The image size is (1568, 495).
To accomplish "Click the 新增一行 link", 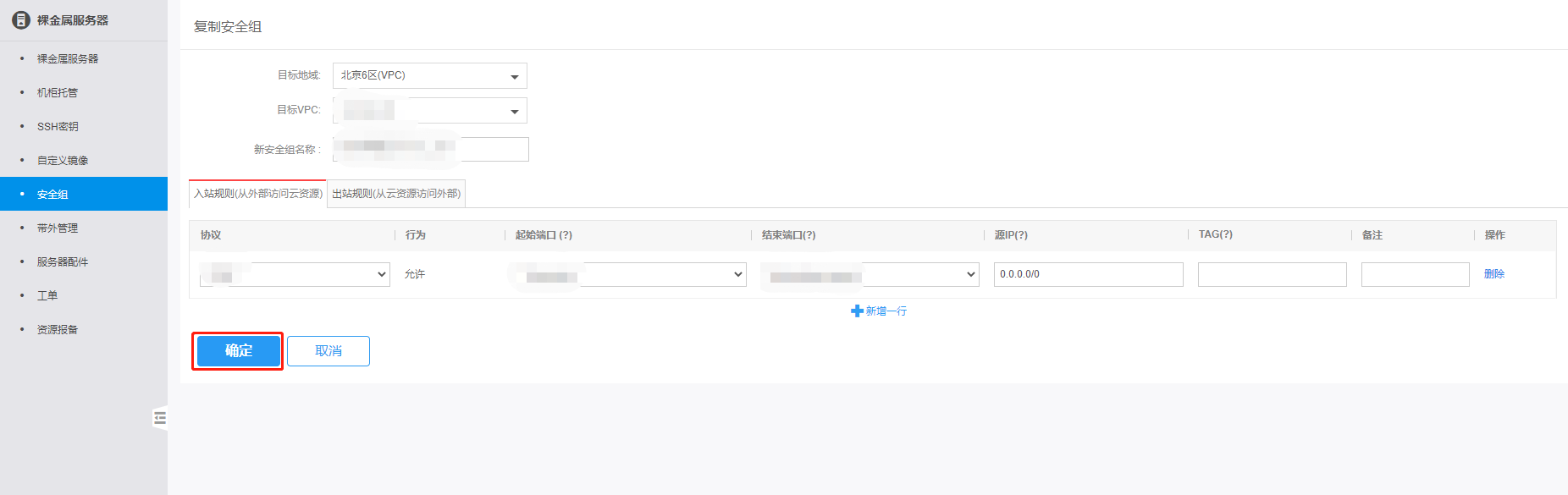I will (x=886, y=311).
